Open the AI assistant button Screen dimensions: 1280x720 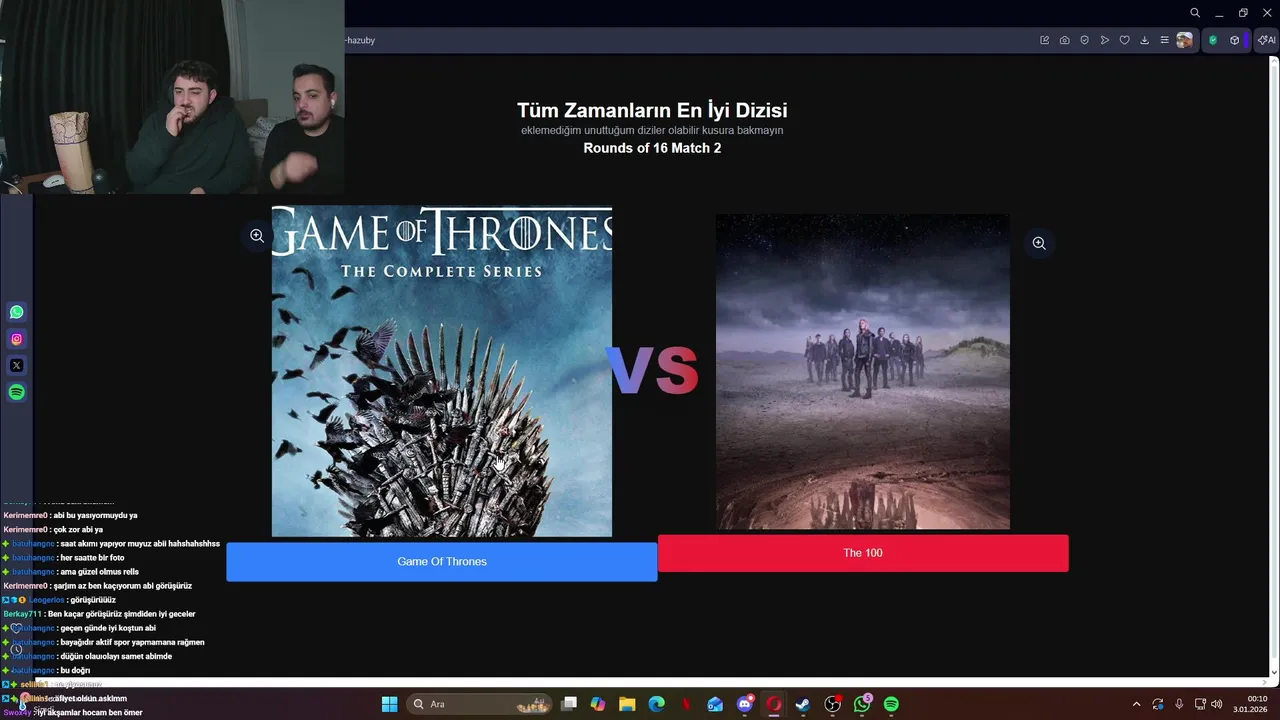point(1266,40)
